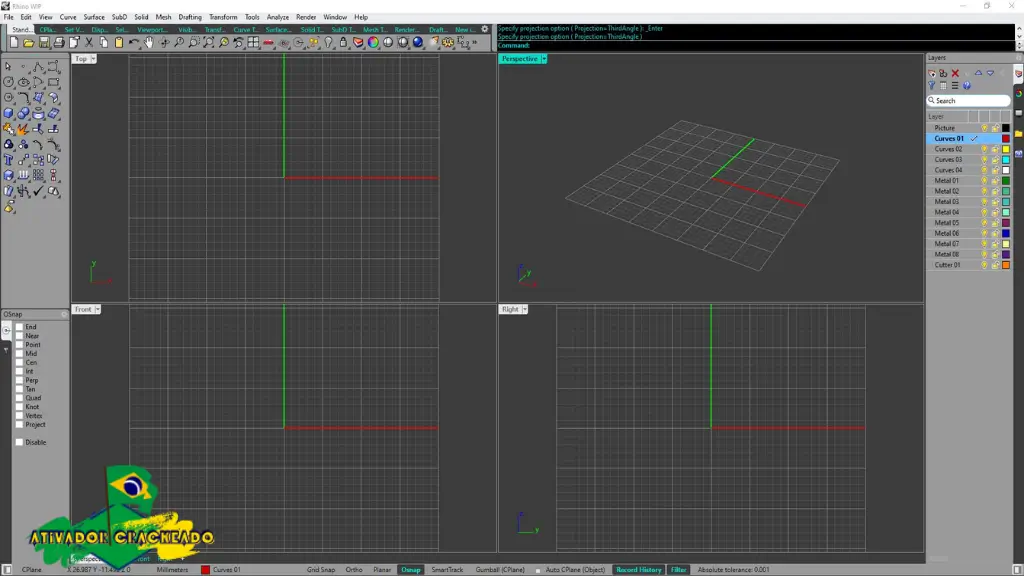Enable the Point object snap checkbox

pos(20,344)
